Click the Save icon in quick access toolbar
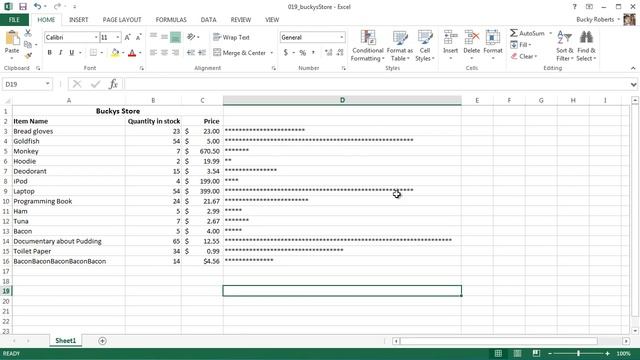 22,7
